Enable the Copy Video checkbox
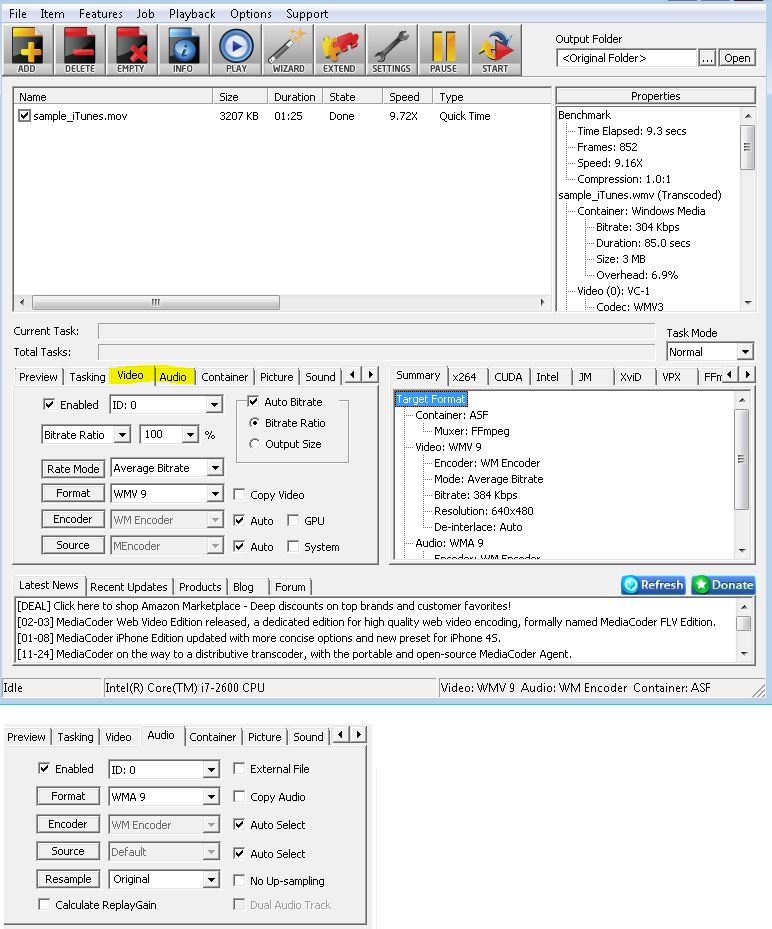Screen dimensions: 772x929 (239, 494)
